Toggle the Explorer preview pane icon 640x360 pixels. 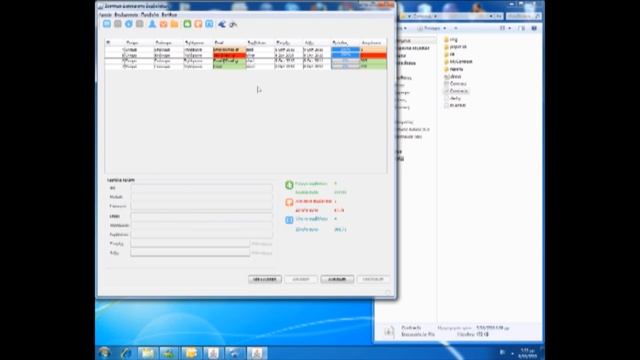pyautogui.click(x=522, y=28)
